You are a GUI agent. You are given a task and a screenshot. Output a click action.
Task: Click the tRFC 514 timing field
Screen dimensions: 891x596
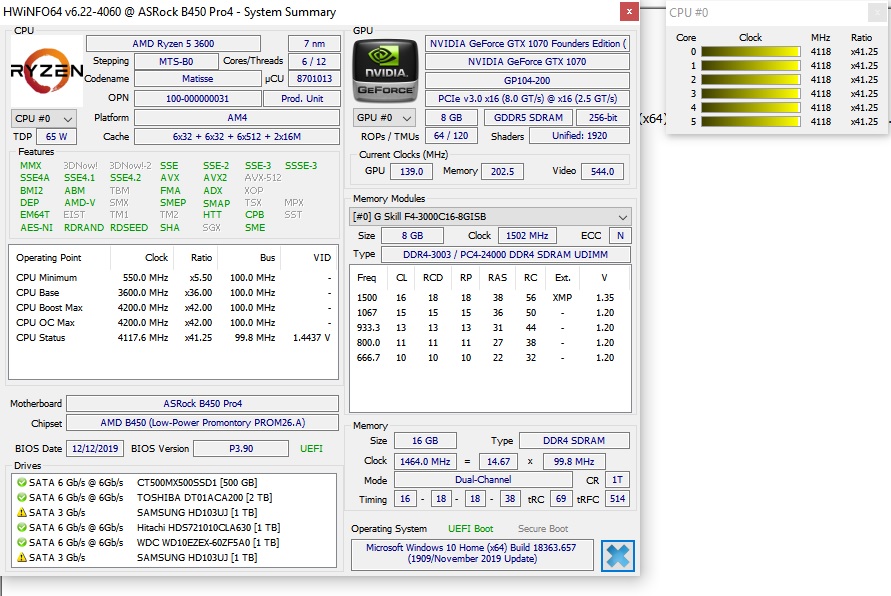click(617, 499)
